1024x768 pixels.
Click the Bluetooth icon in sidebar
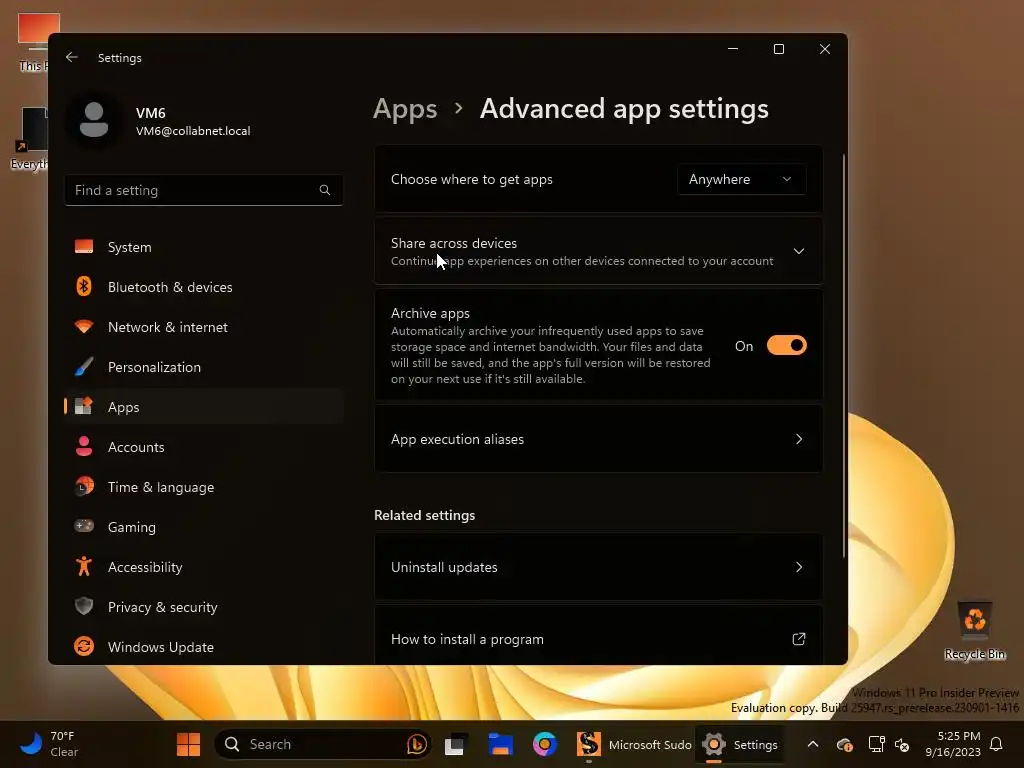[84, 287]
